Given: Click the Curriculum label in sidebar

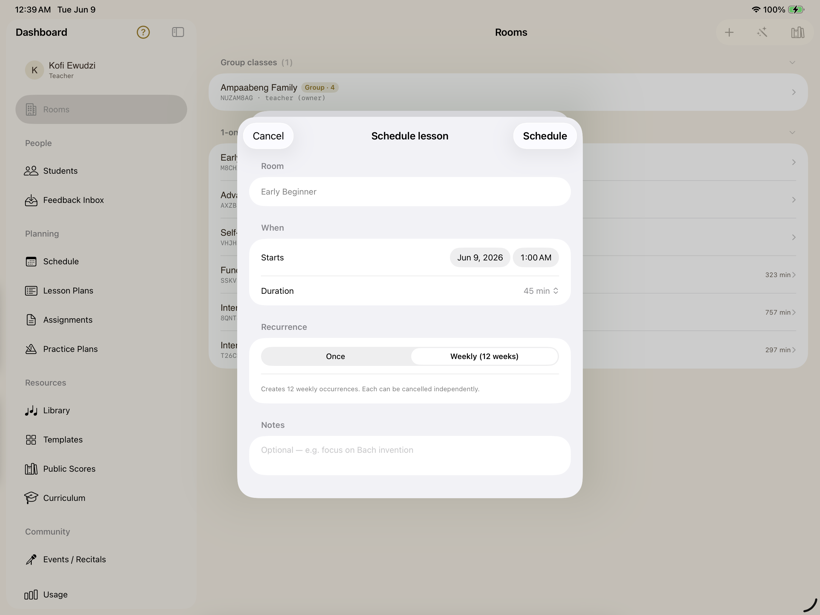Looking at the screenshot, I should point(64,498).
